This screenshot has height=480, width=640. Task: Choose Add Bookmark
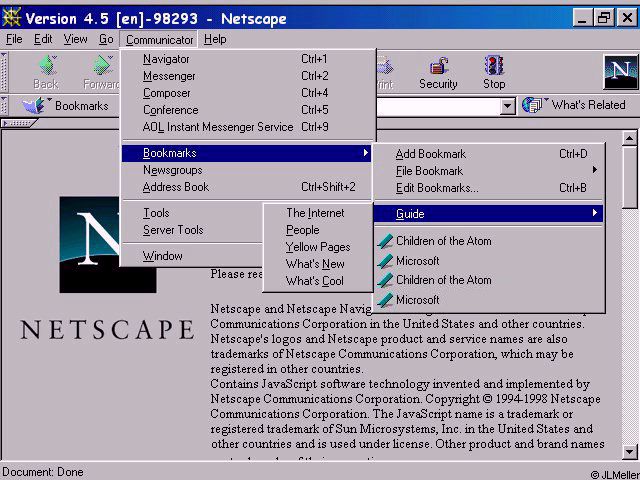tap(489, 154)
